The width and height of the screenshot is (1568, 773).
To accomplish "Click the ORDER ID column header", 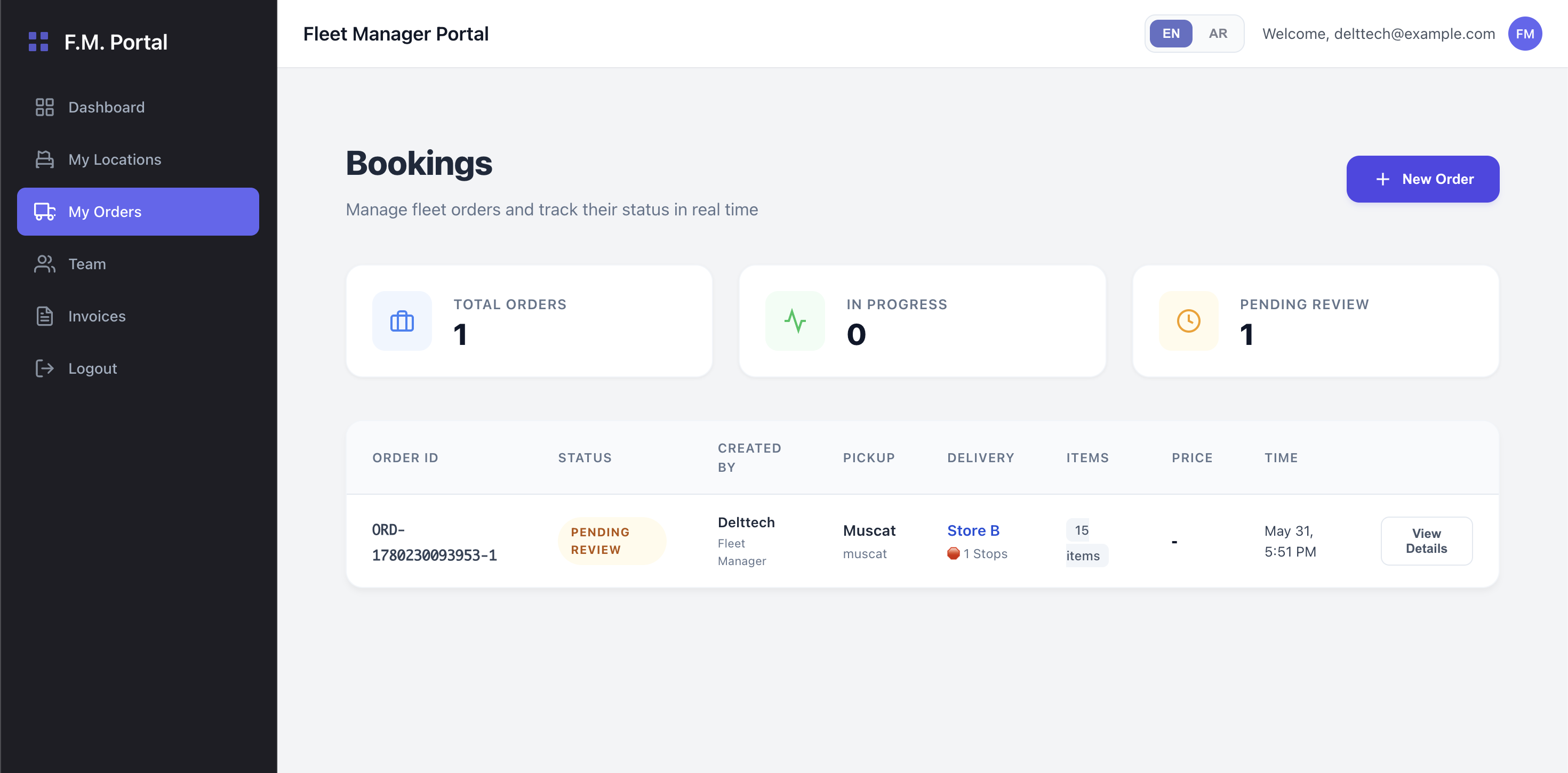I will tap(405, 458).
